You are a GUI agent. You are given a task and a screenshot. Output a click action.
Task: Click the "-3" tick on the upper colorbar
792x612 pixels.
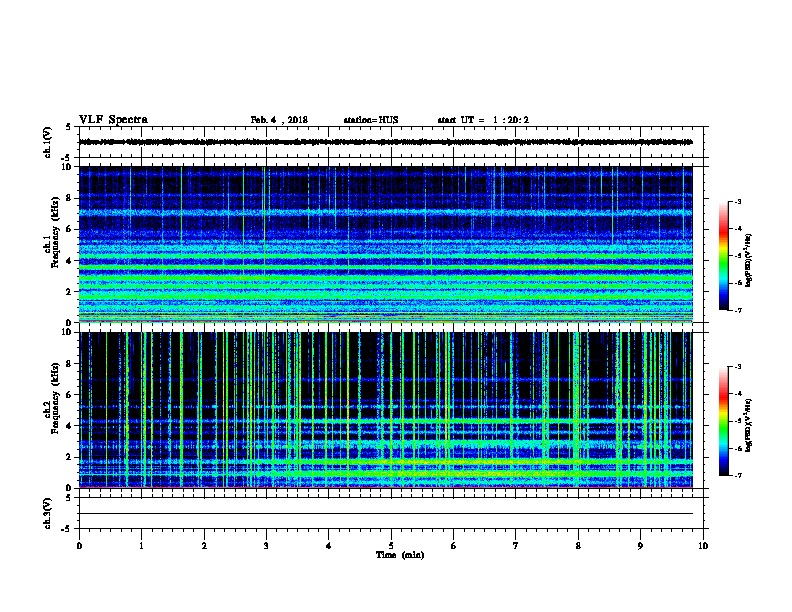click(x=738, y=202)
